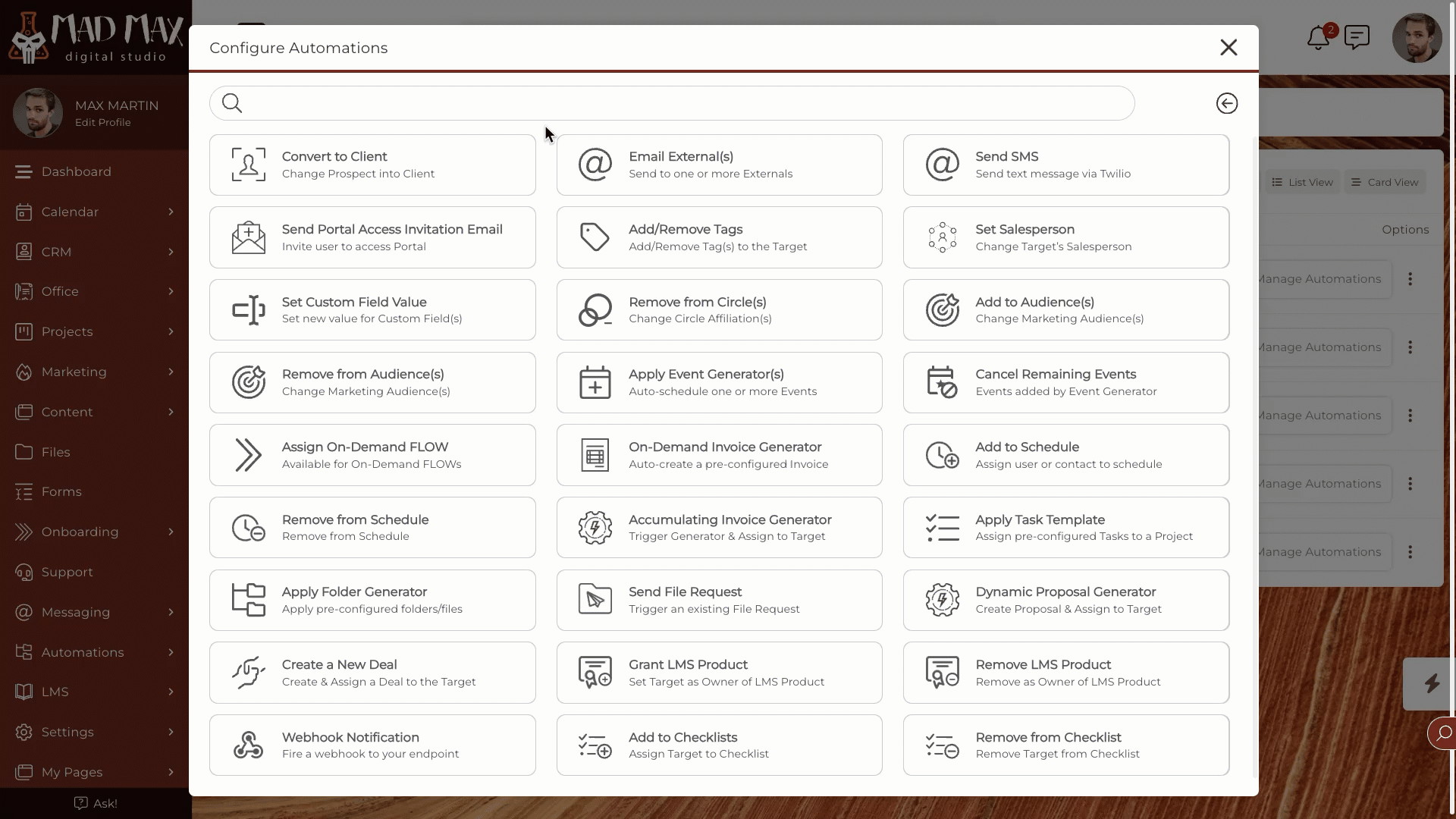Select the Grant LMS Product icon
This screenshot has height=819, width=1456.
pos(594,672)
